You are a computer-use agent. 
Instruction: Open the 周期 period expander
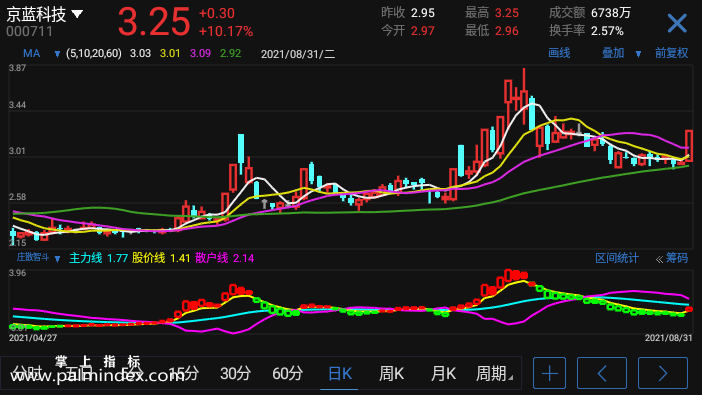point(495,373)
